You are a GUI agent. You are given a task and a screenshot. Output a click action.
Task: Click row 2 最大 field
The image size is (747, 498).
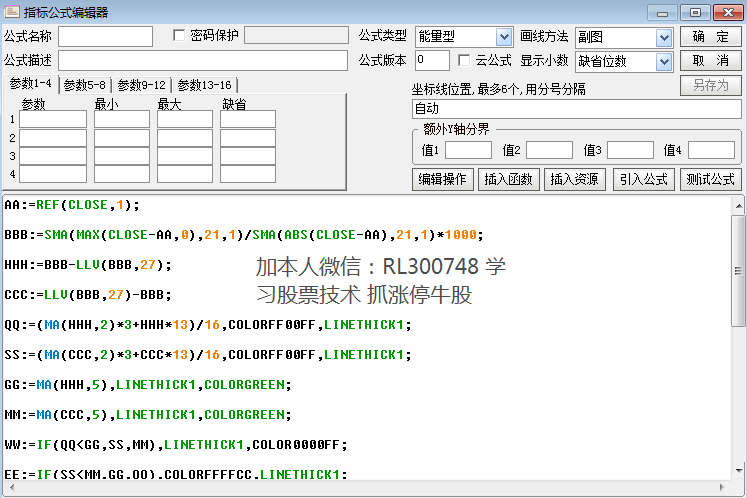185,138
